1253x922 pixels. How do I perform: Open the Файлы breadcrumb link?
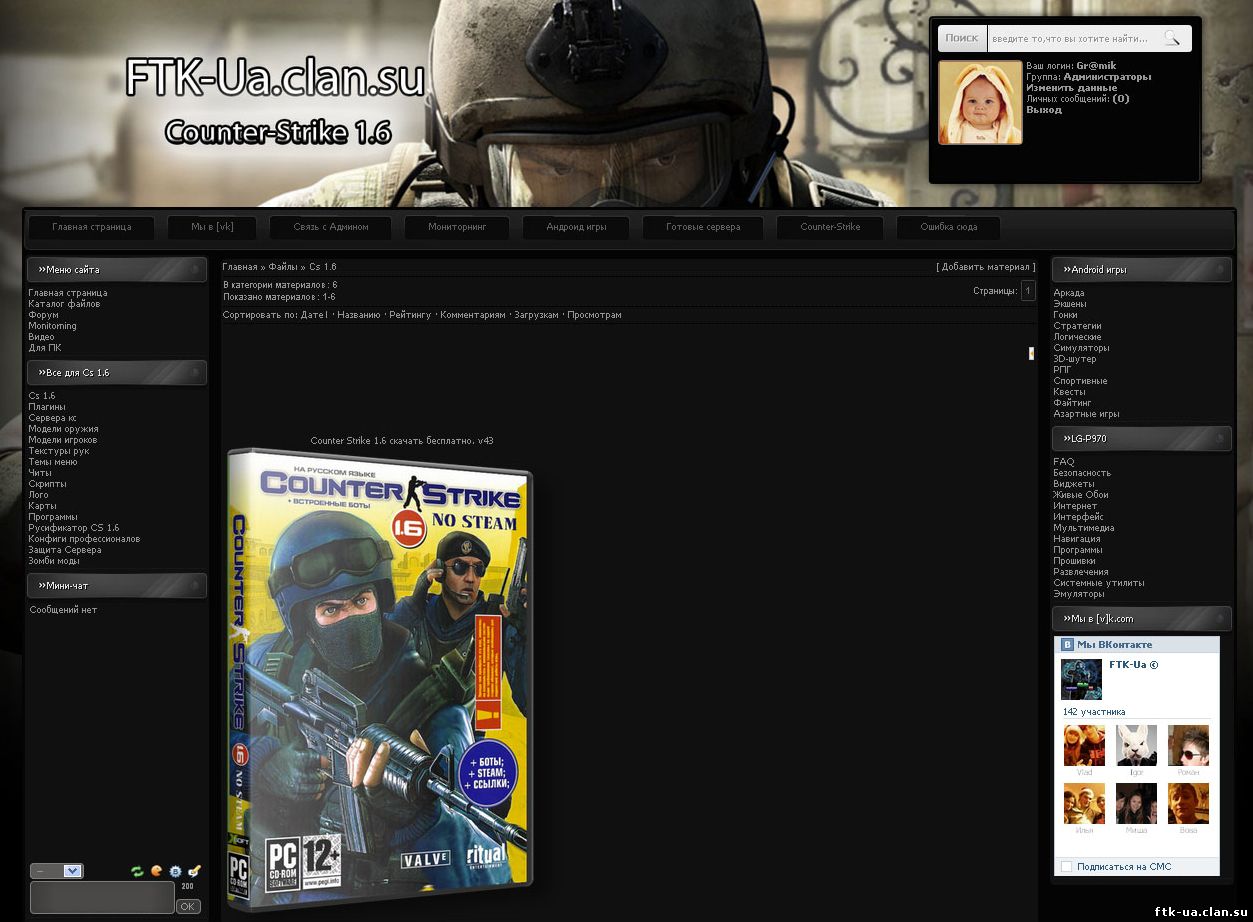(x=283, y=267)
